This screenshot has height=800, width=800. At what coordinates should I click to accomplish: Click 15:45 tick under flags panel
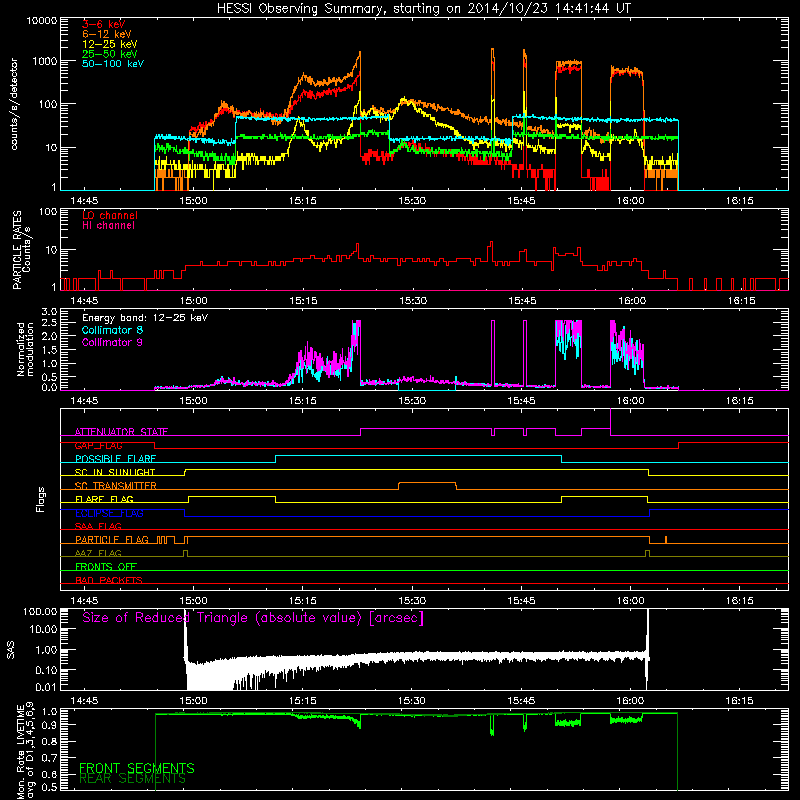(x=521, y=601)
